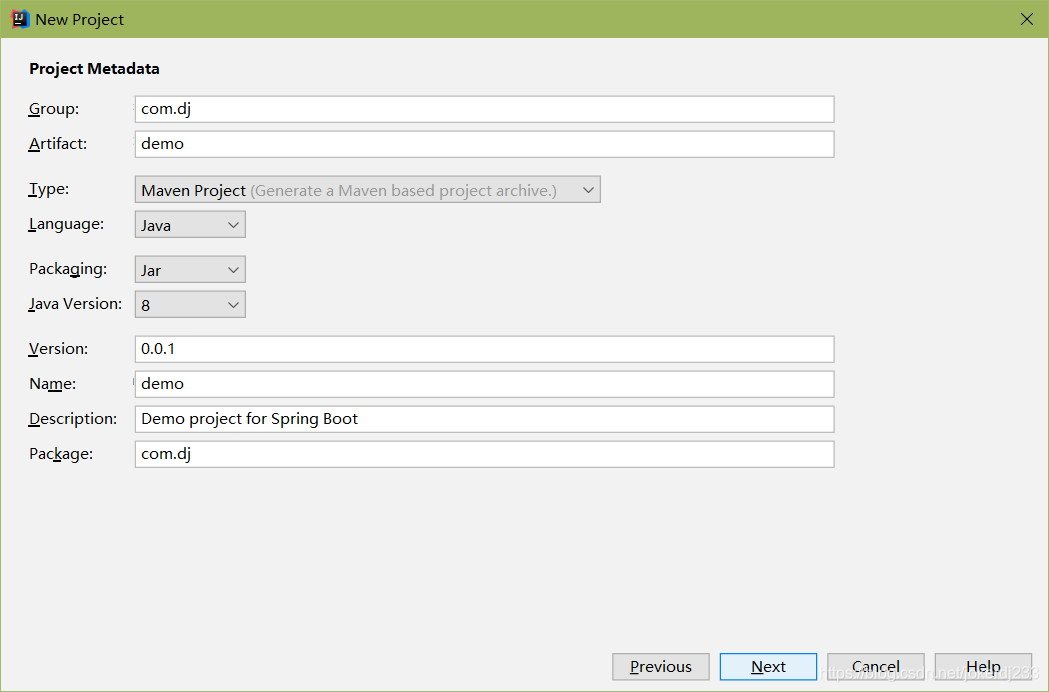Screen dimensions: 1049x692
Task: Cancel the new project wizard
Action: point(876,667)
